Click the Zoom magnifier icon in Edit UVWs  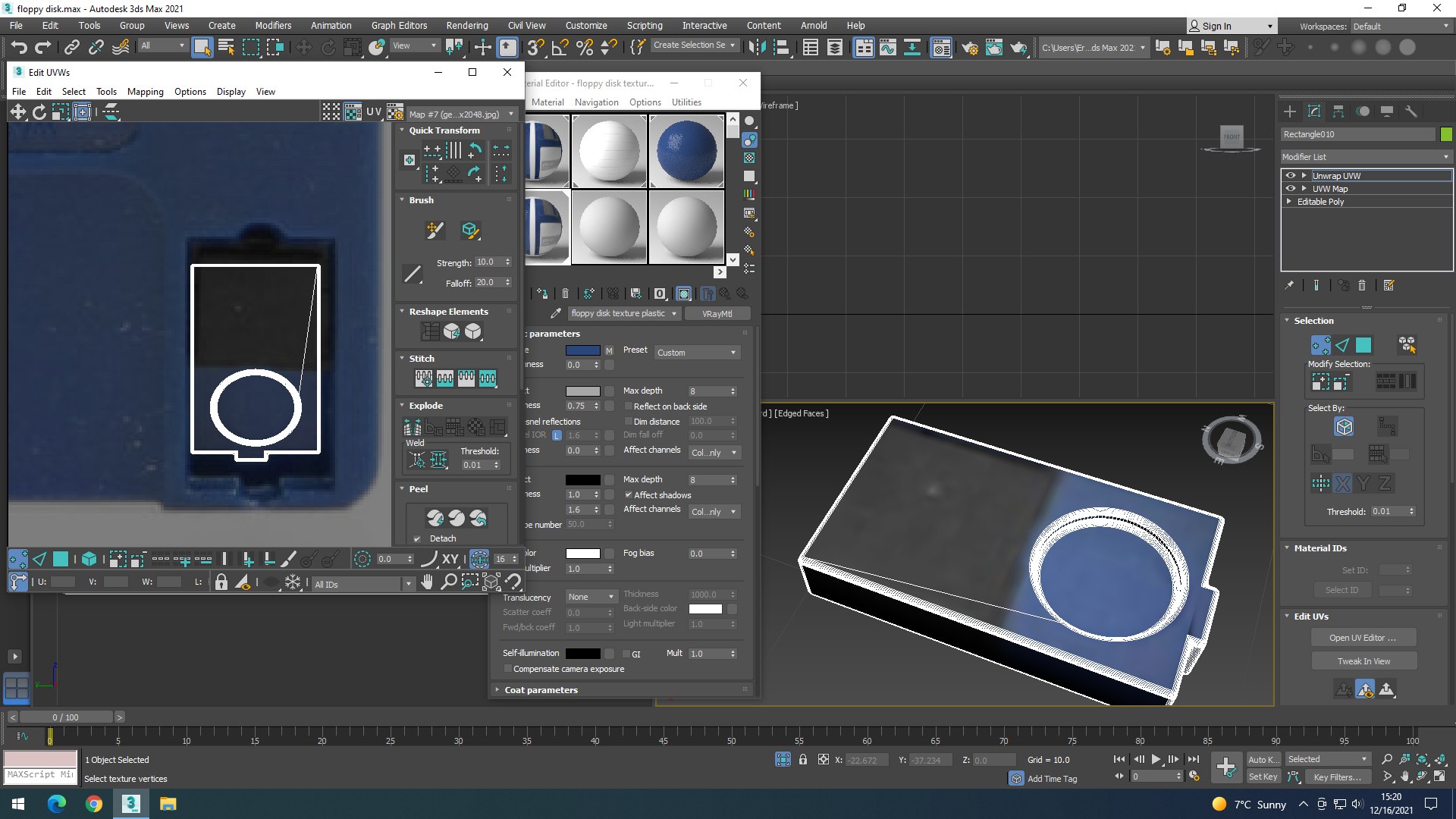click(x=449, y=582)
